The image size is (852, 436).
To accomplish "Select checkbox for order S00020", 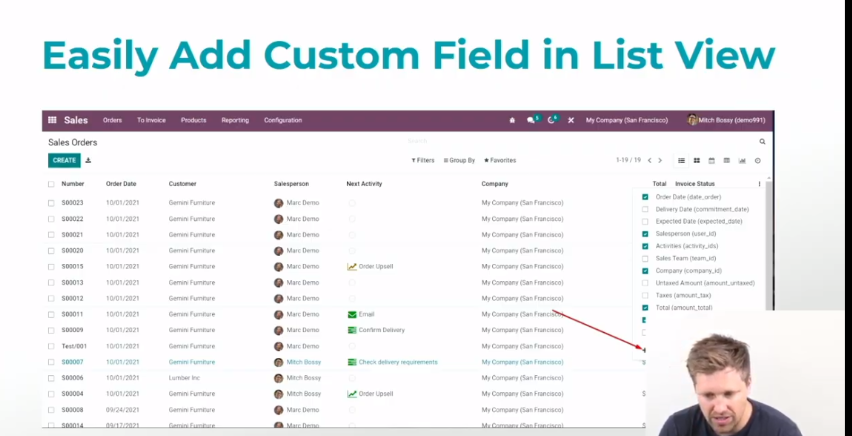I will [x=51, y=251].
